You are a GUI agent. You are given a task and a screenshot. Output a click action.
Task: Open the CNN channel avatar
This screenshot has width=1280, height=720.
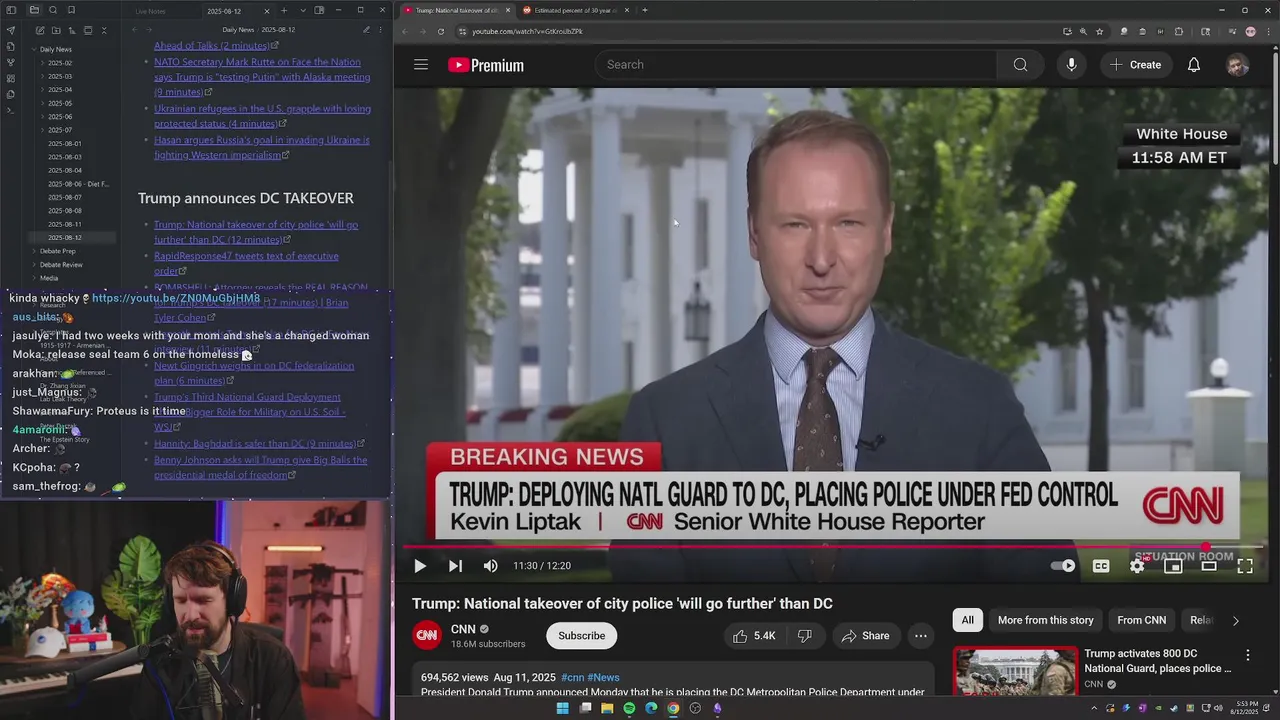pos(427,635)
